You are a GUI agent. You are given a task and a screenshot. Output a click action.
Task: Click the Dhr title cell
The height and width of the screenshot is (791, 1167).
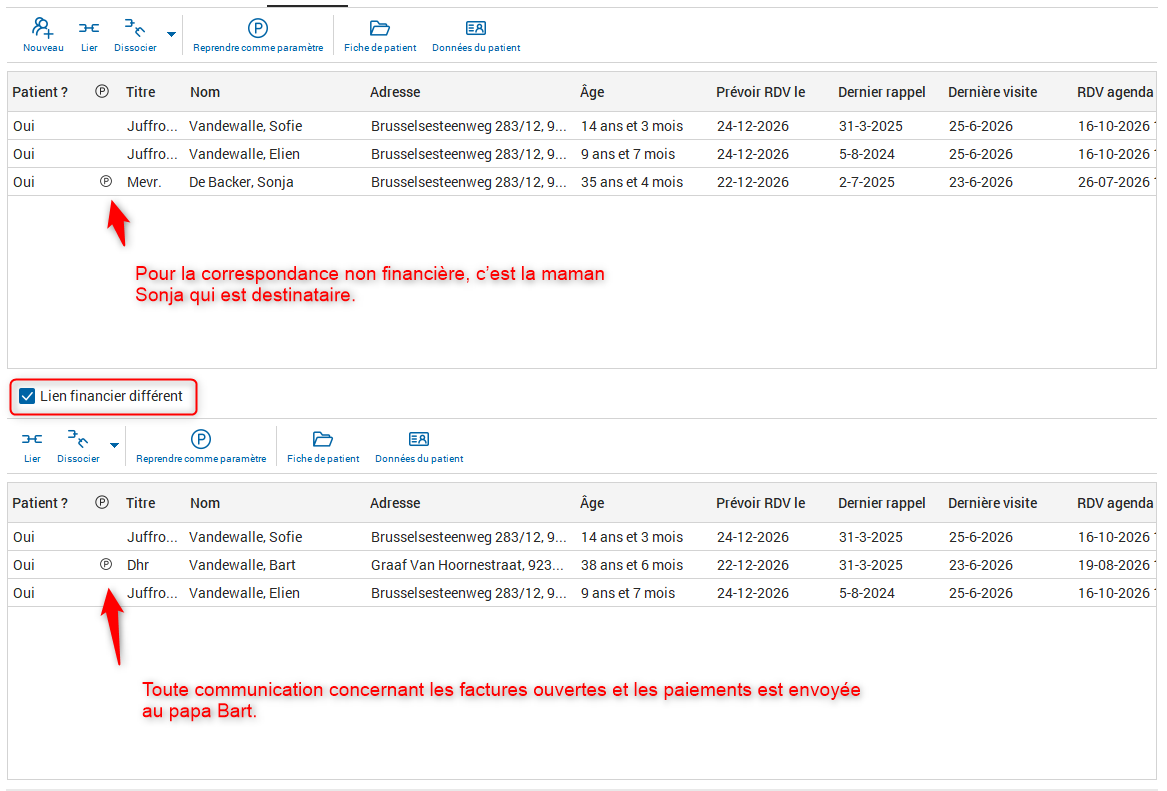138,565
